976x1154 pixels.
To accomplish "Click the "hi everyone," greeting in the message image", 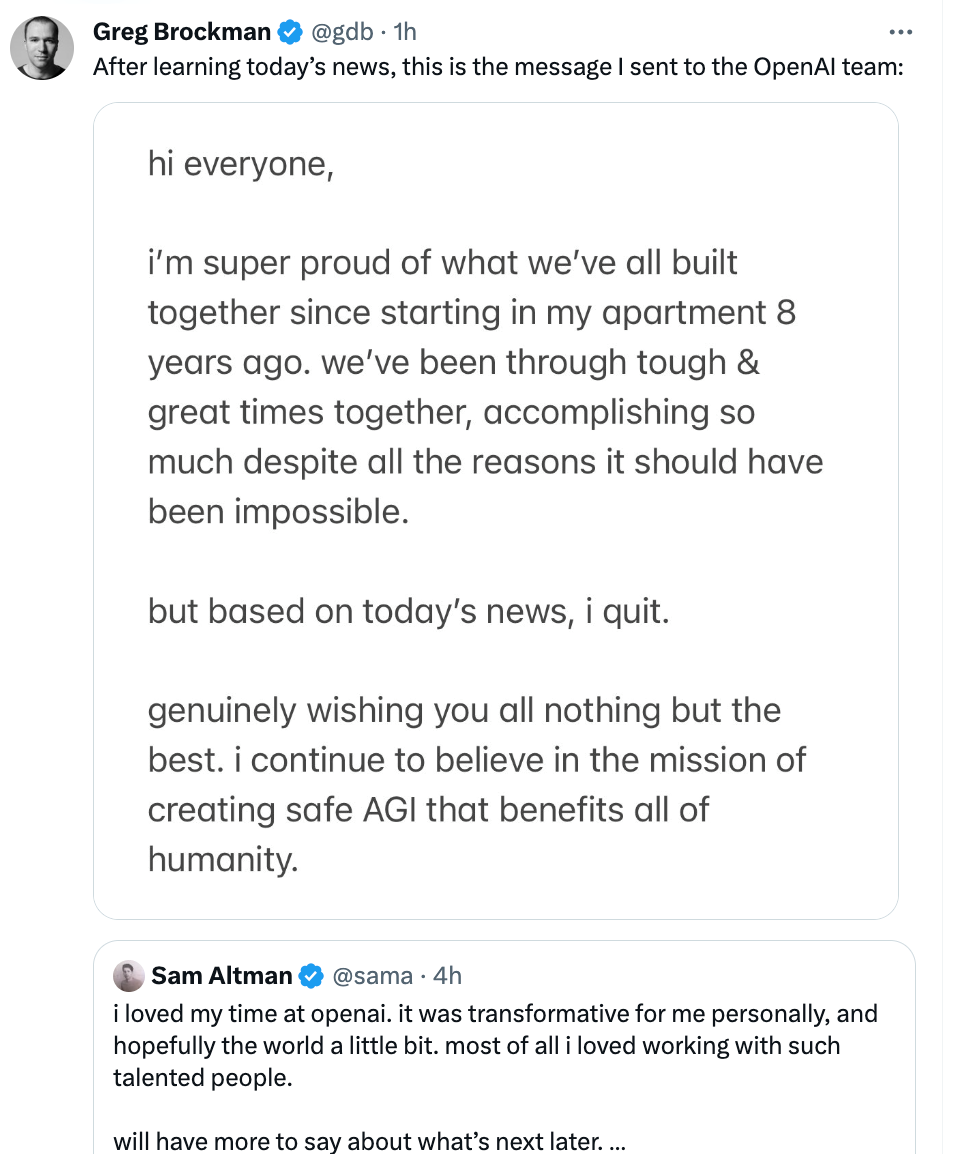I will [x=240, y=164].
